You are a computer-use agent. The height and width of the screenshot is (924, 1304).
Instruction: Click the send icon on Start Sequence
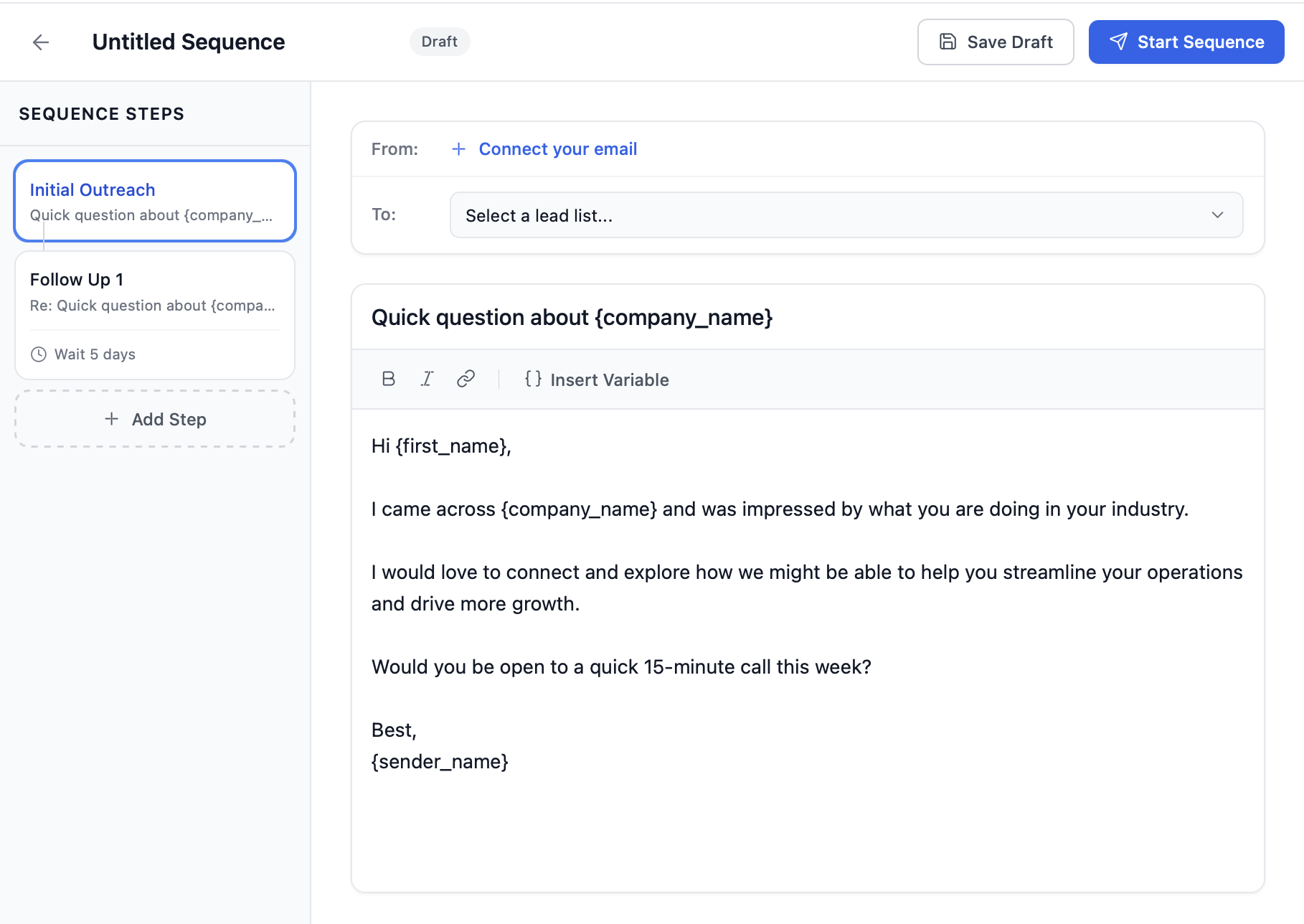(x=1119, y=42)
